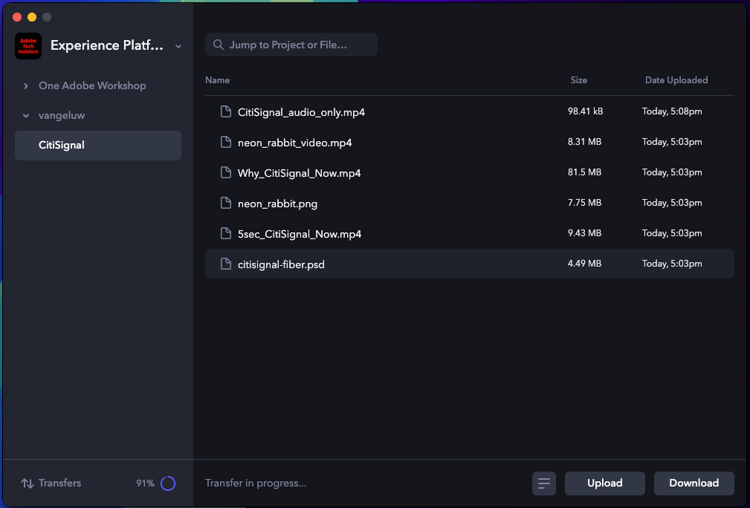Sort files by the Name column header
Screen dimensions: 750x508
pos(217,80)
